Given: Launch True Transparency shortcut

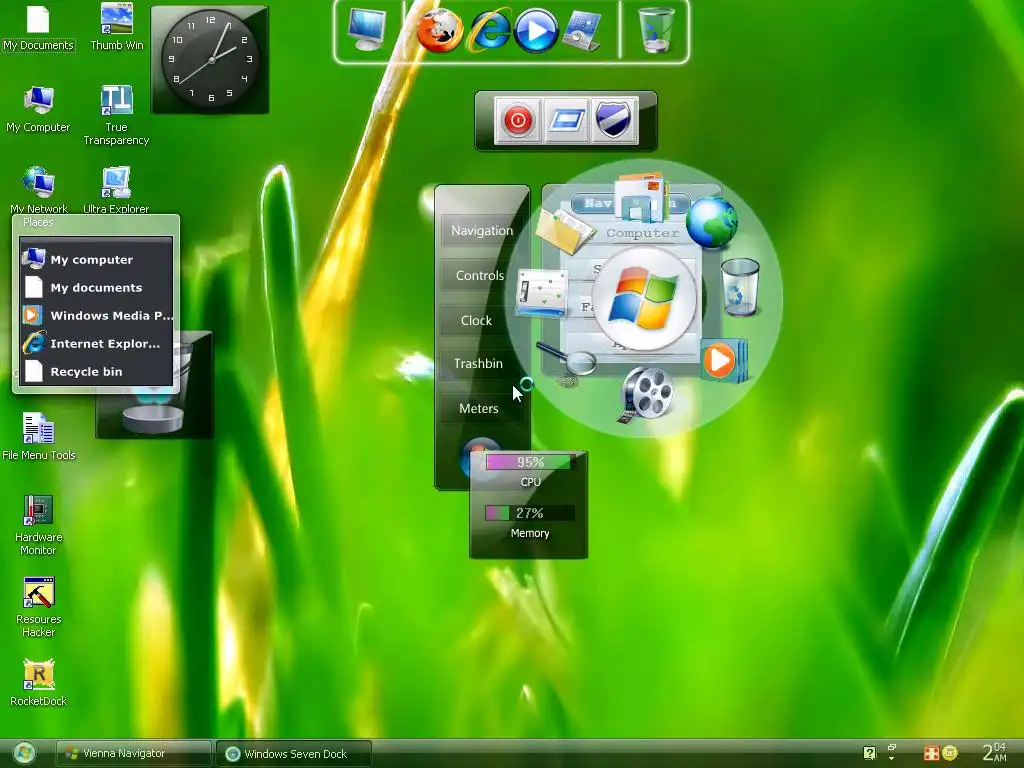Looking at the screenshot, I should point(116,115).
